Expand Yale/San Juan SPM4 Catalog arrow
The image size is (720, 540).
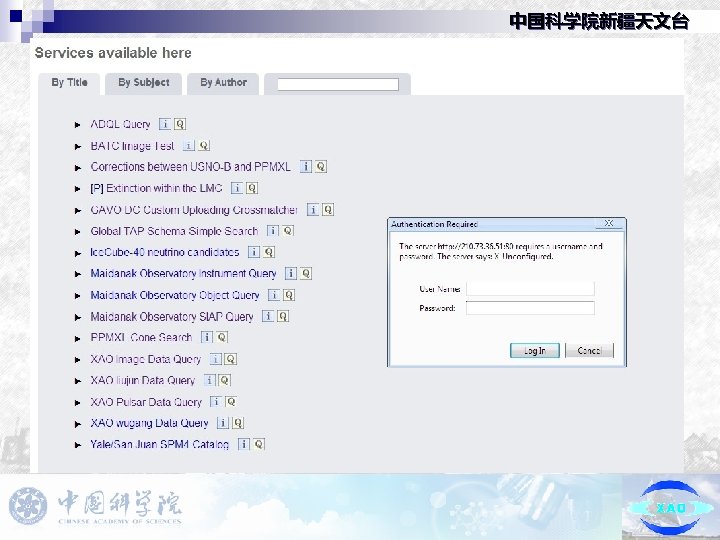78,445
